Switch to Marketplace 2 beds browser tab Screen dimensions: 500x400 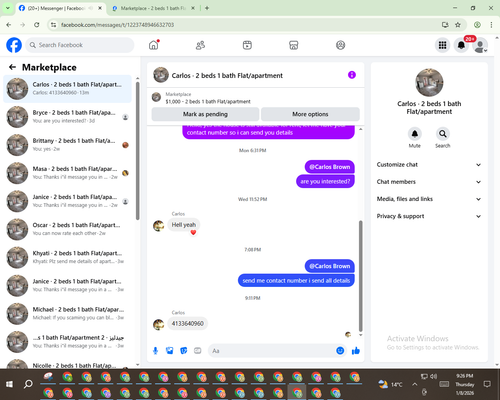(153, 8)
